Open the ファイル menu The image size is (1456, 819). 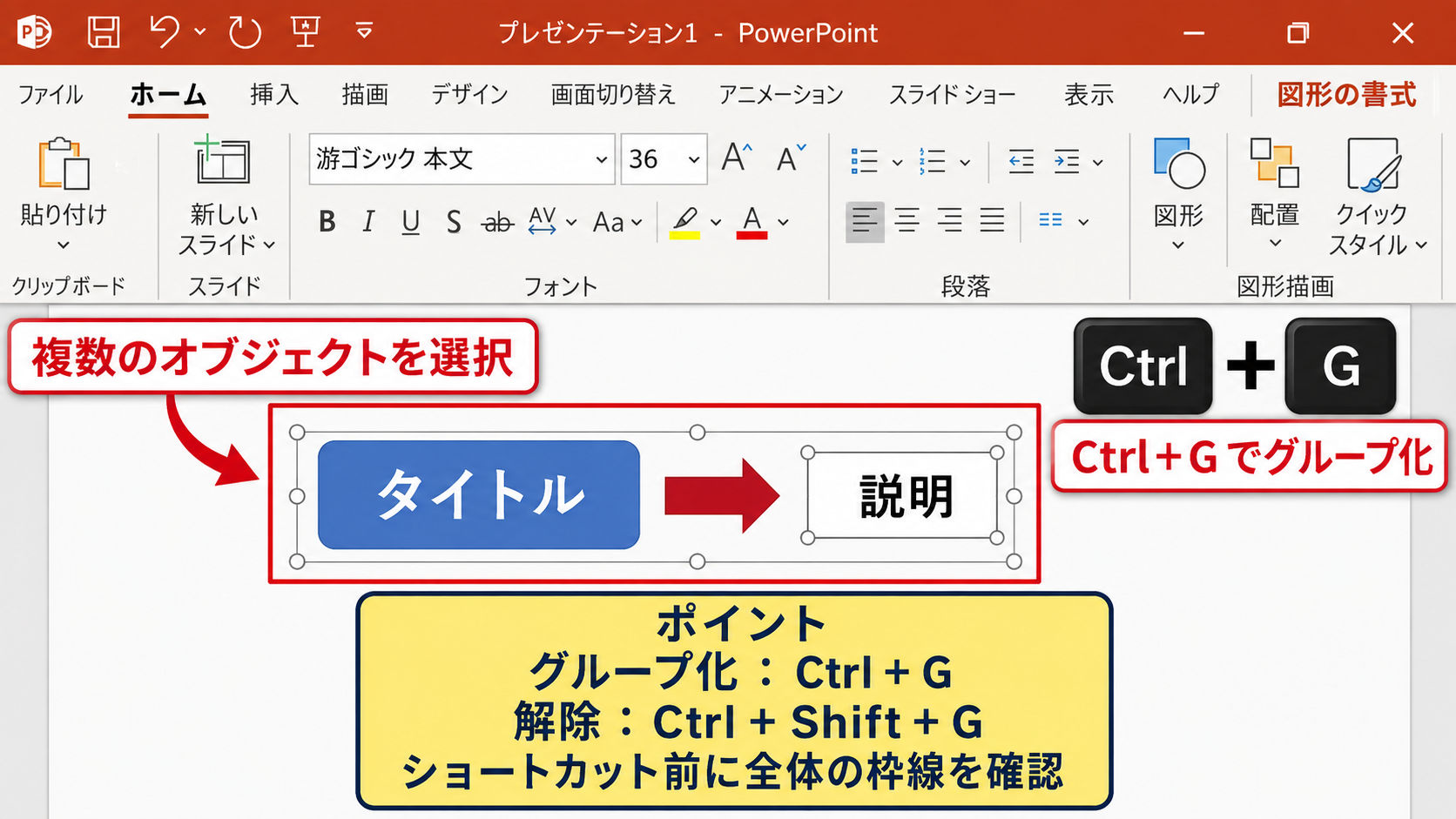51,94
